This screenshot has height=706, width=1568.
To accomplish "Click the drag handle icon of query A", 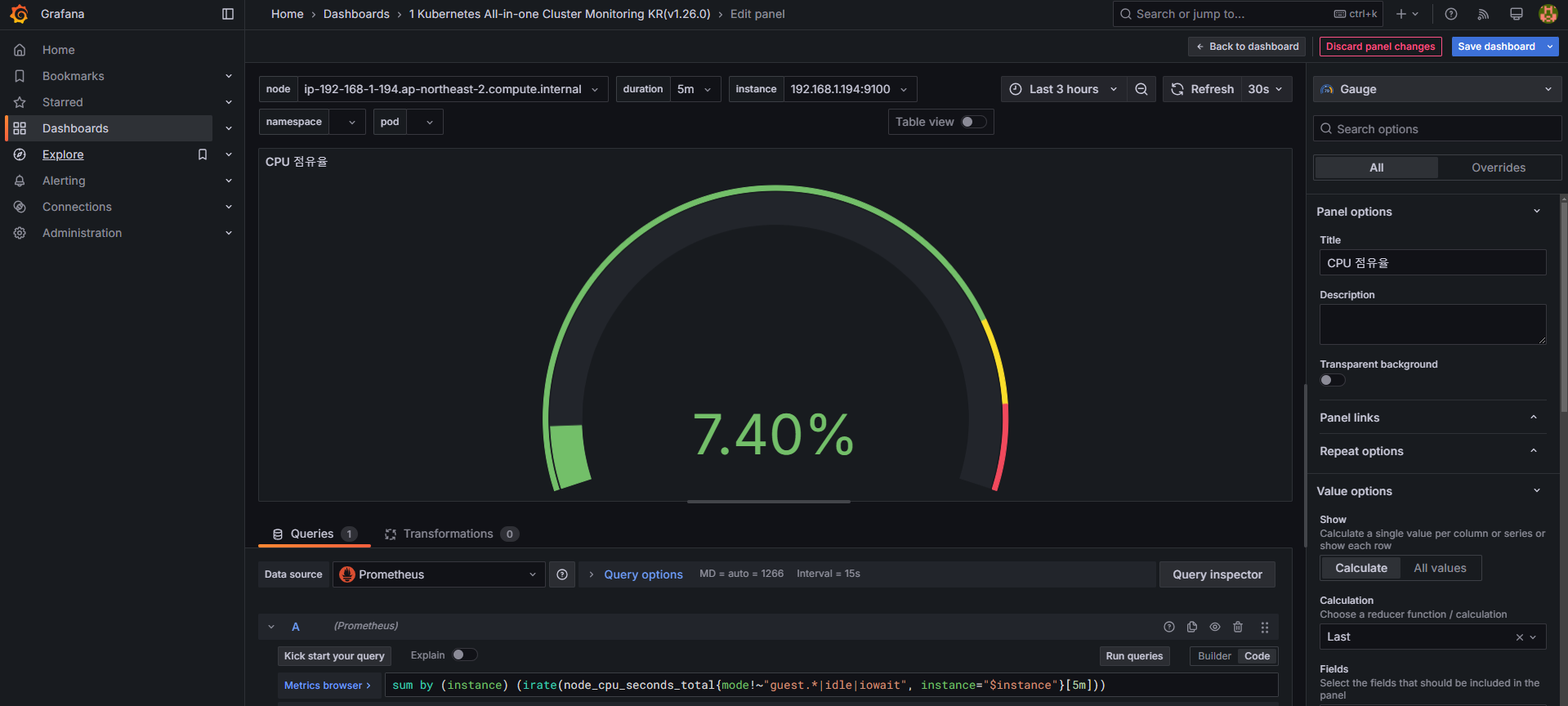I will click(1265, 627).
